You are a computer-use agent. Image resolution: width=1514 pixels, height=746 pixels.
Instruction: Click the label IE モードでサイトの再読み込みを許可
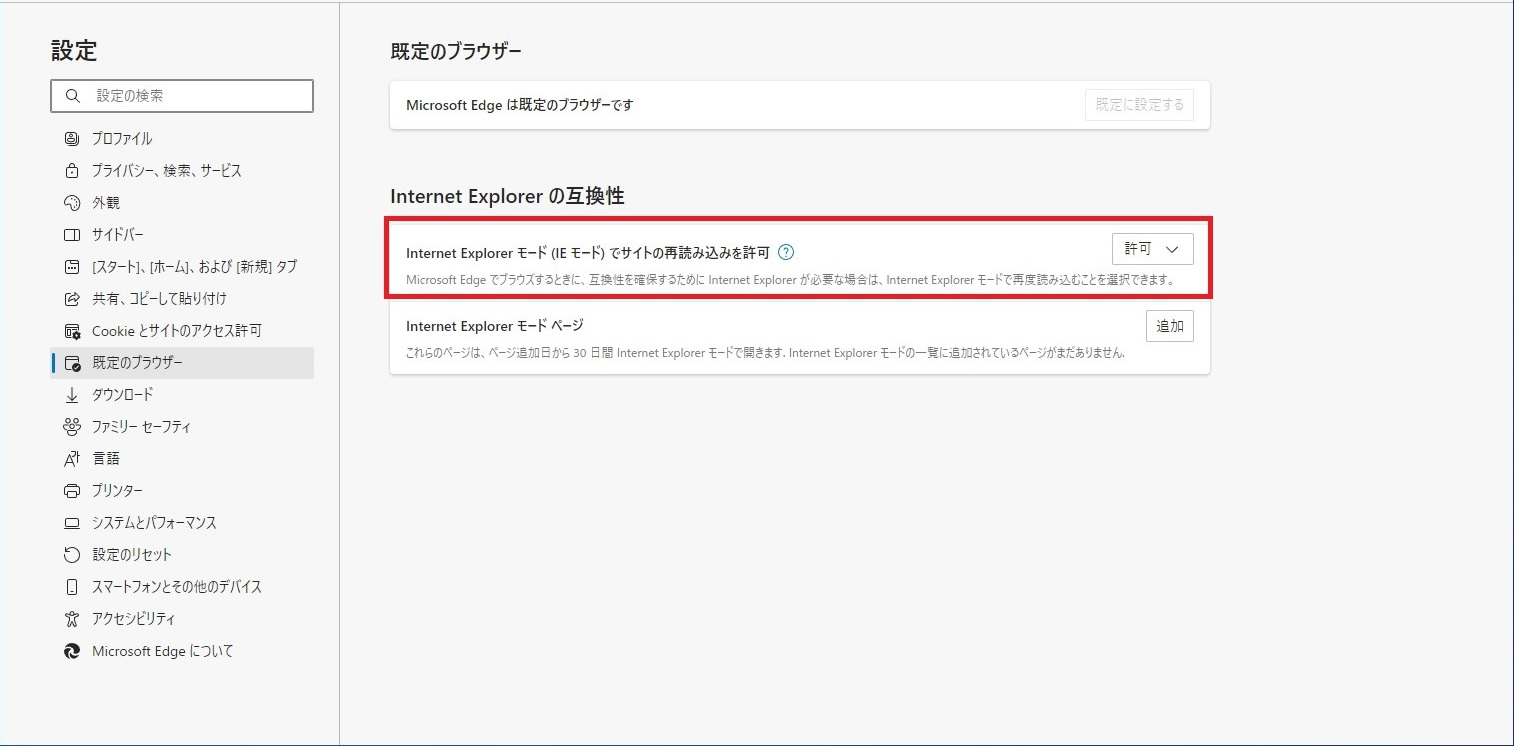(588, 252)
